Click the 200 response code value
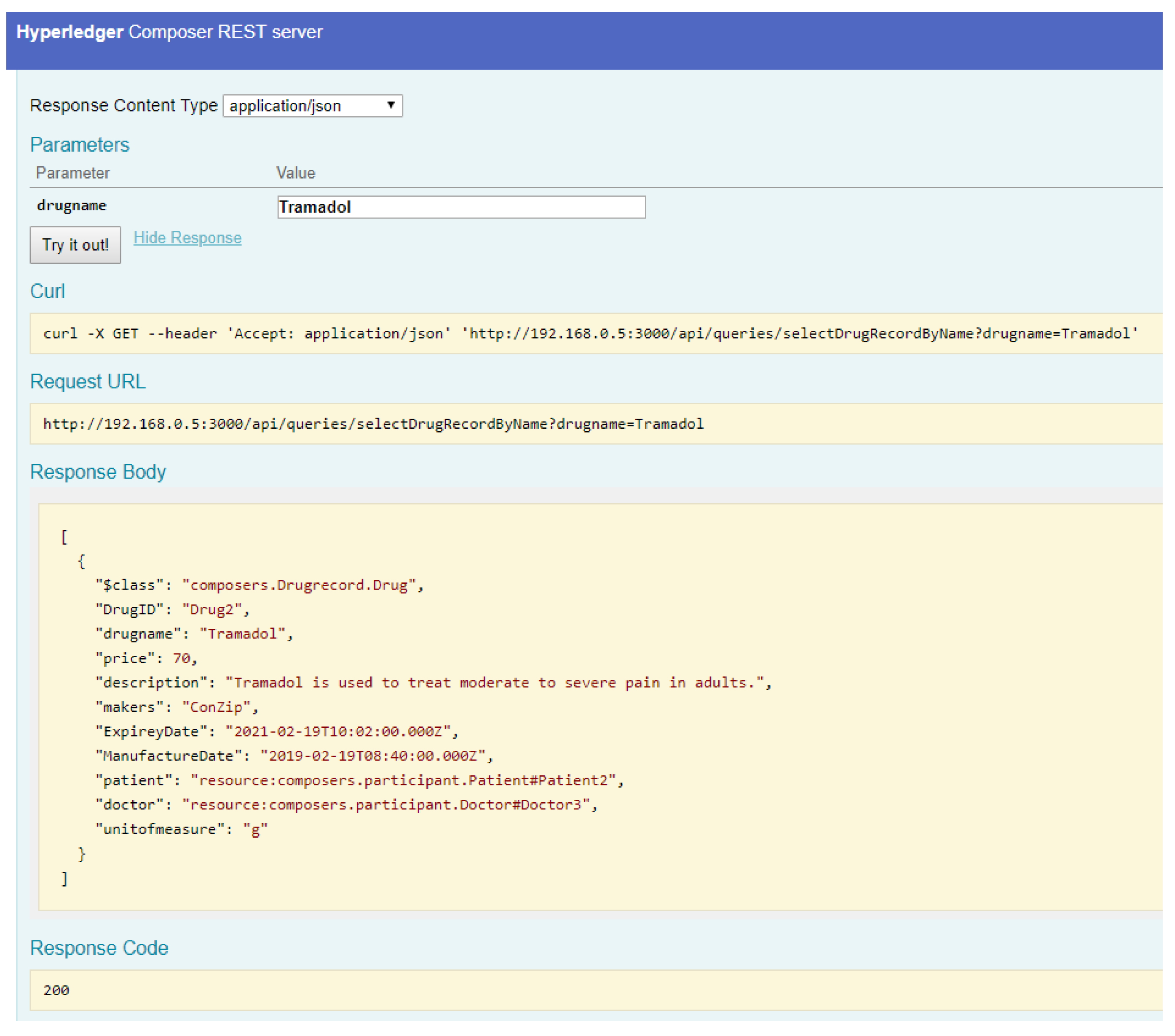 (56, 990)
